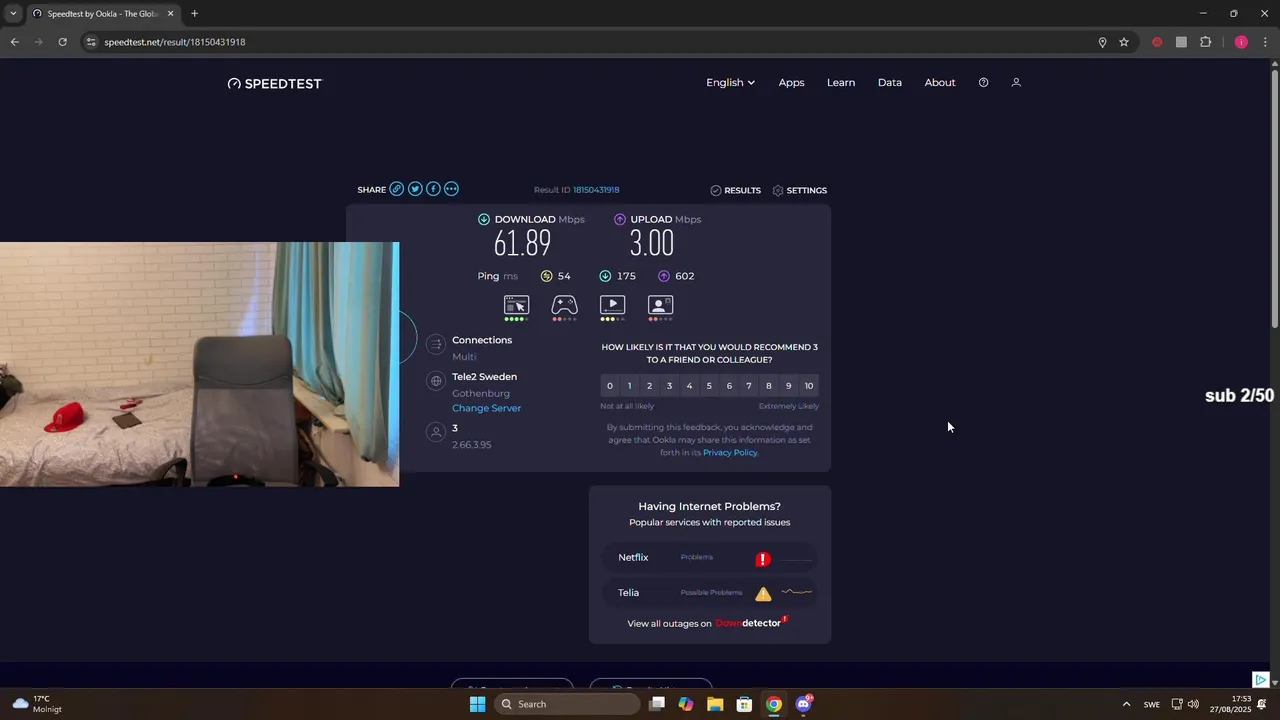This screenshot has width=1280, height=720.
Task: Share the result on Facebook
Action: point(433,189)
